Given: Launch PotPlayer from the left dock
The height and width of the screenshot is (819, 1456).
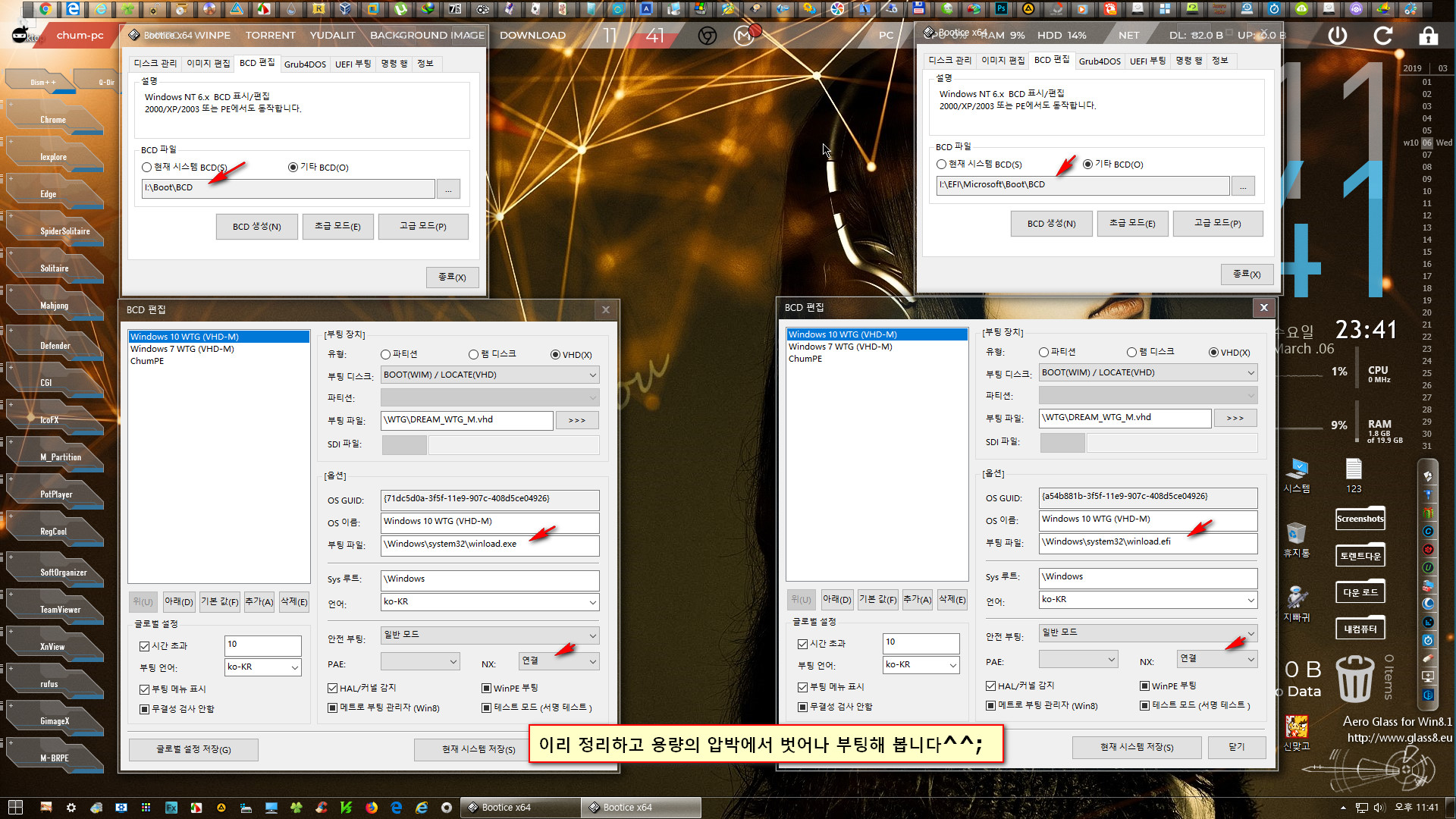Looking at the screenshot, I should (56, 494).
